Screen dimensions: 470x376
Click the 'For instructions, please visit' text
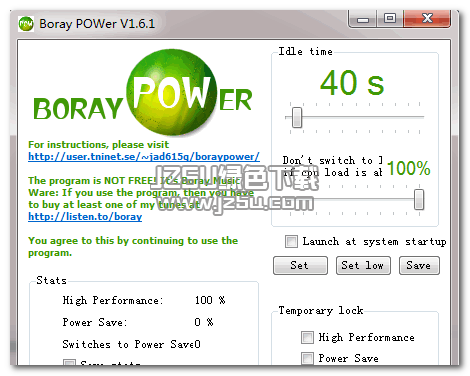pos(99,145)
